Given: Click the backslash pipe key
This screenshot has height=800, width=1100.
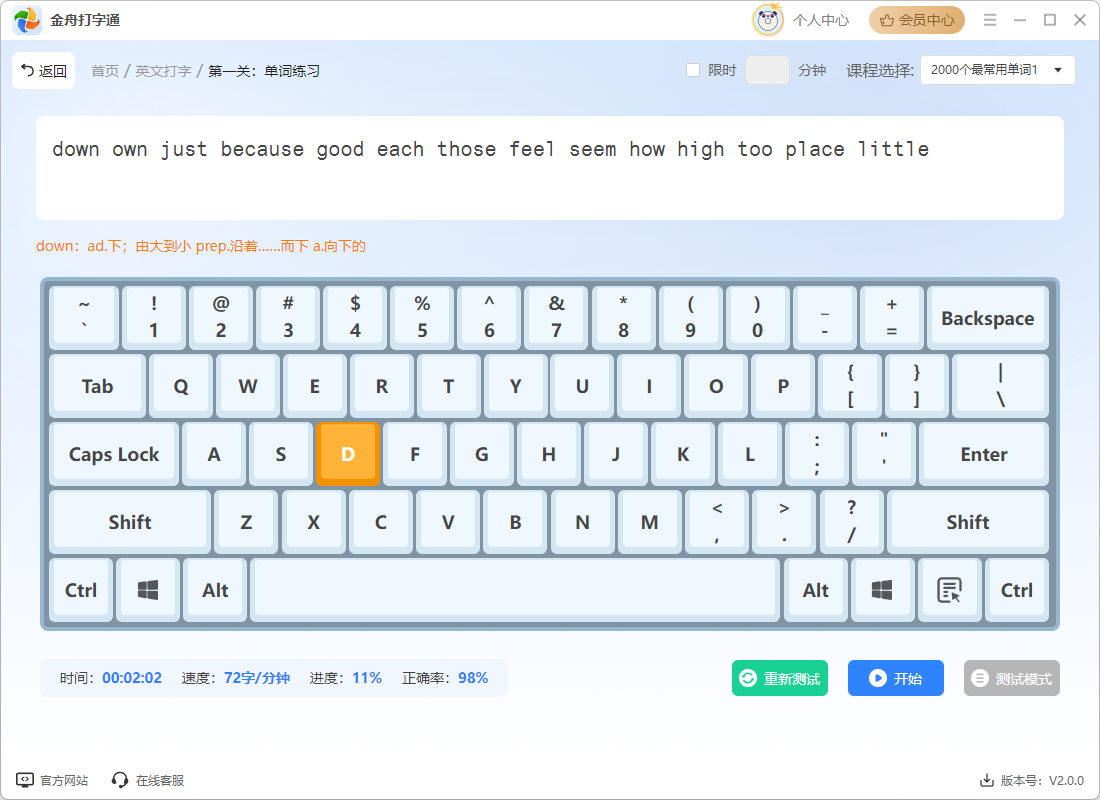Looking at the screenshot, I should tap(1001, 386).
